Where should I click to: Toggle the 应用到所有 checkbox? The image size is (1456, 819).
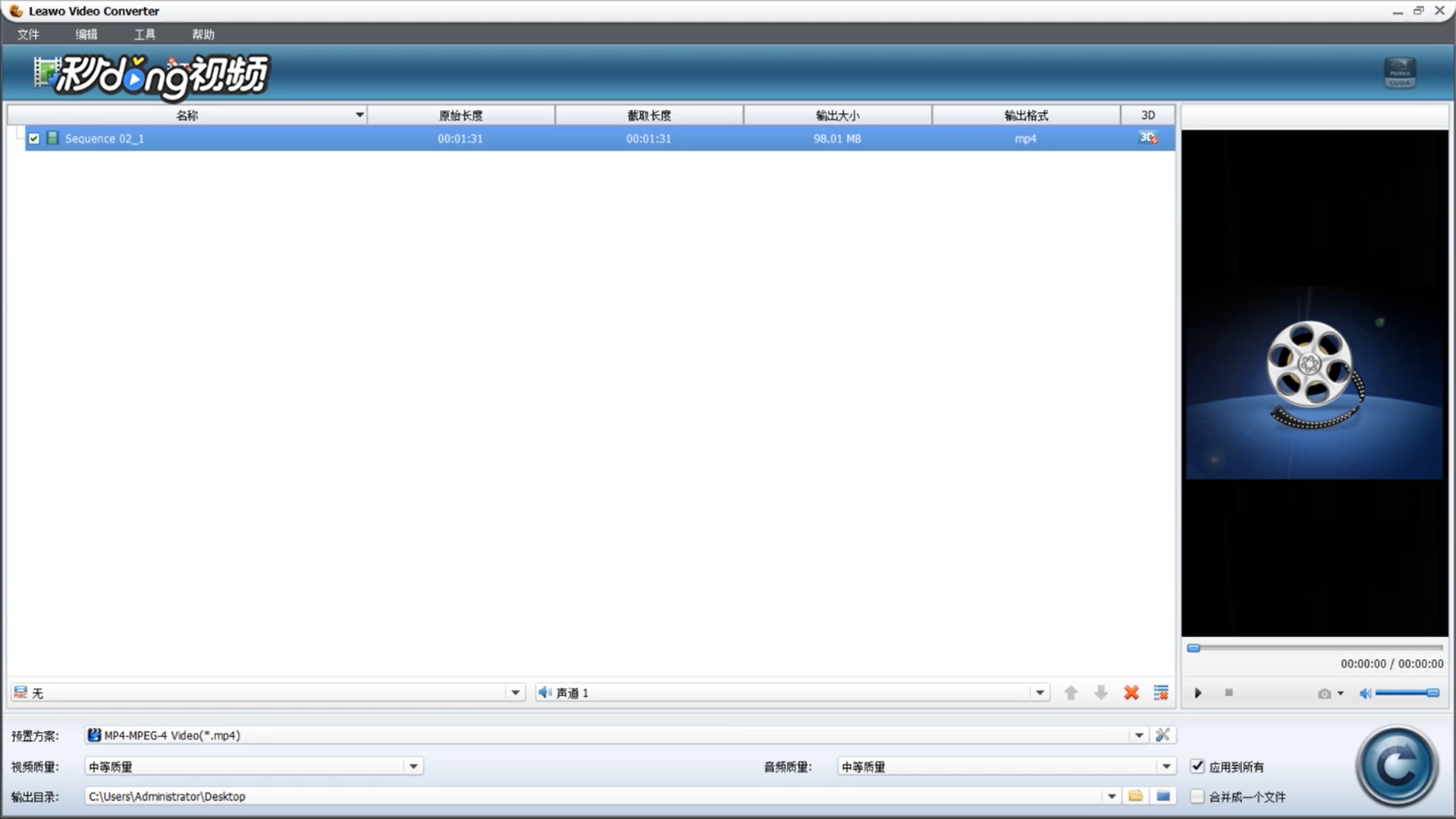pyautogui.click(x=1197, y=766)
